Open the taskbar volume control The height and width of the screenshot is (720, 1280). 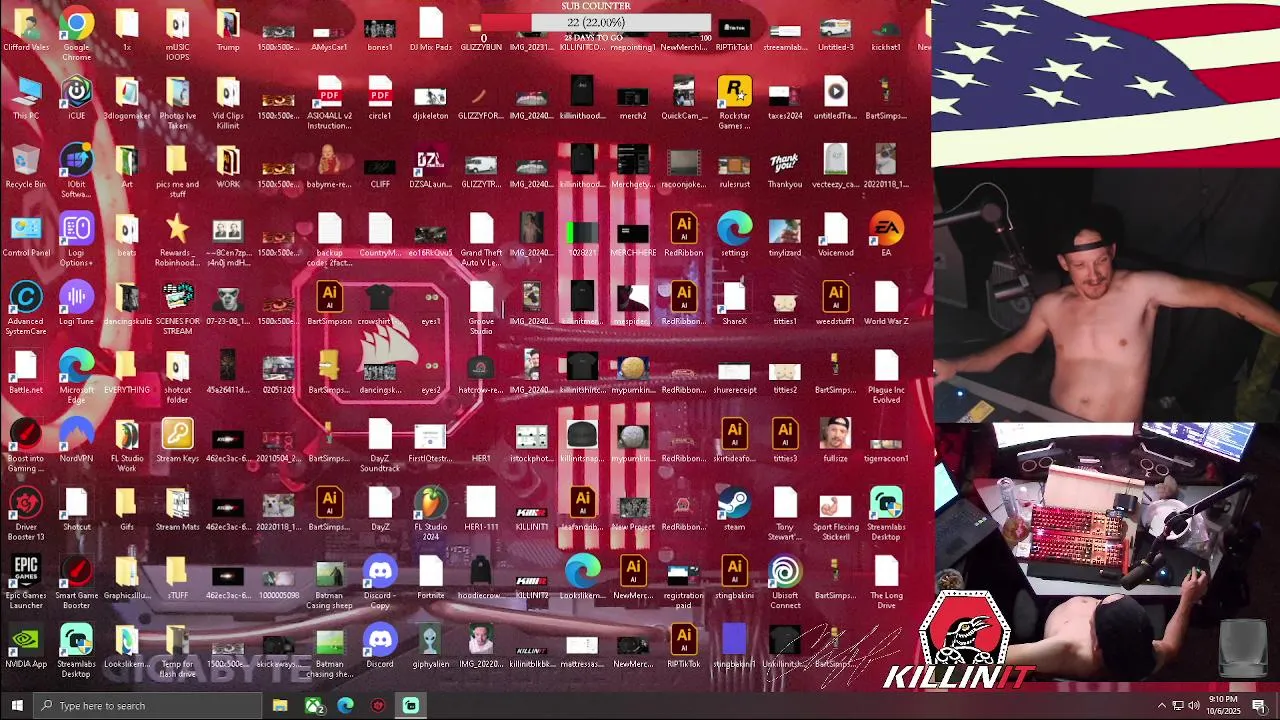coord(1194,706)
